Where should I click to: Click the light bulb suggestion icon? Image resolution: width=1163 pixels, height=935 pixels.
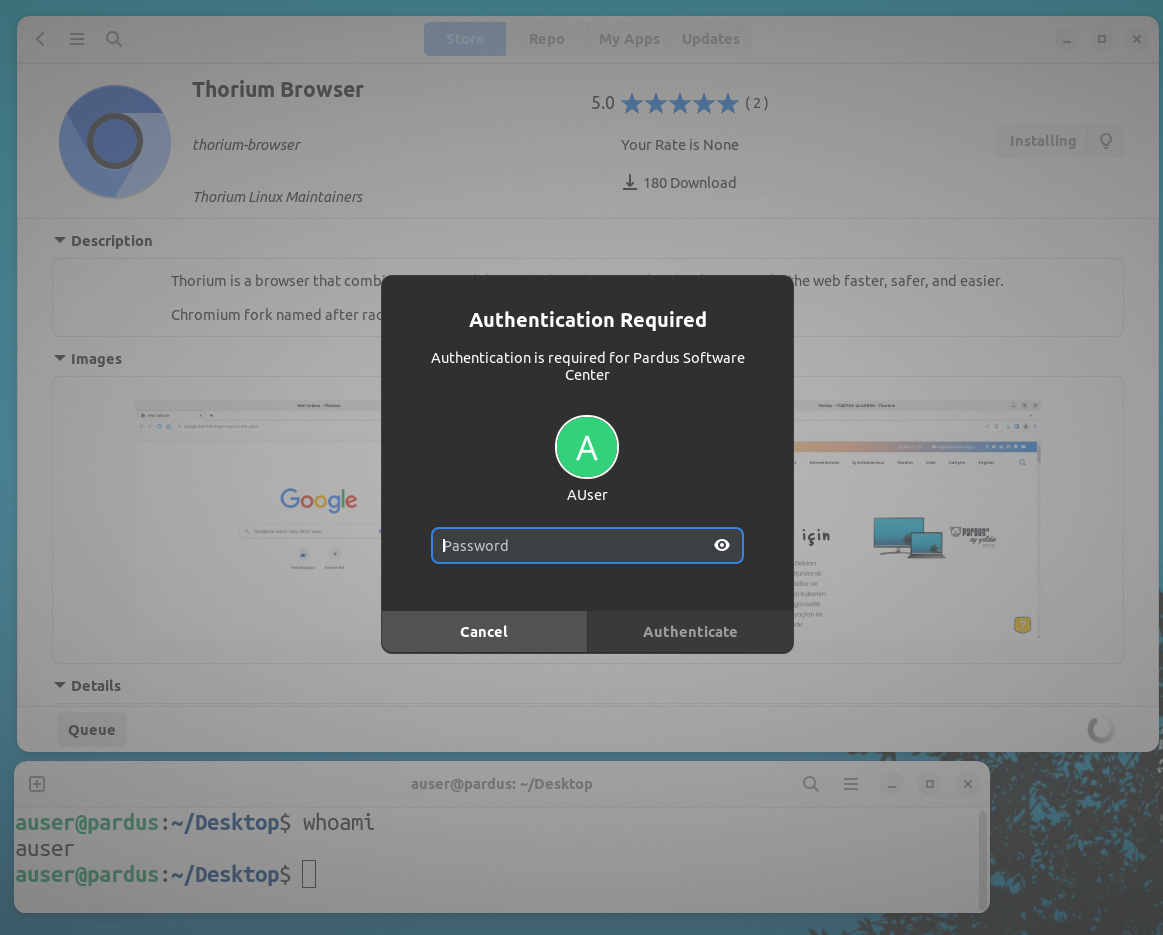(x=1106, y=140)
